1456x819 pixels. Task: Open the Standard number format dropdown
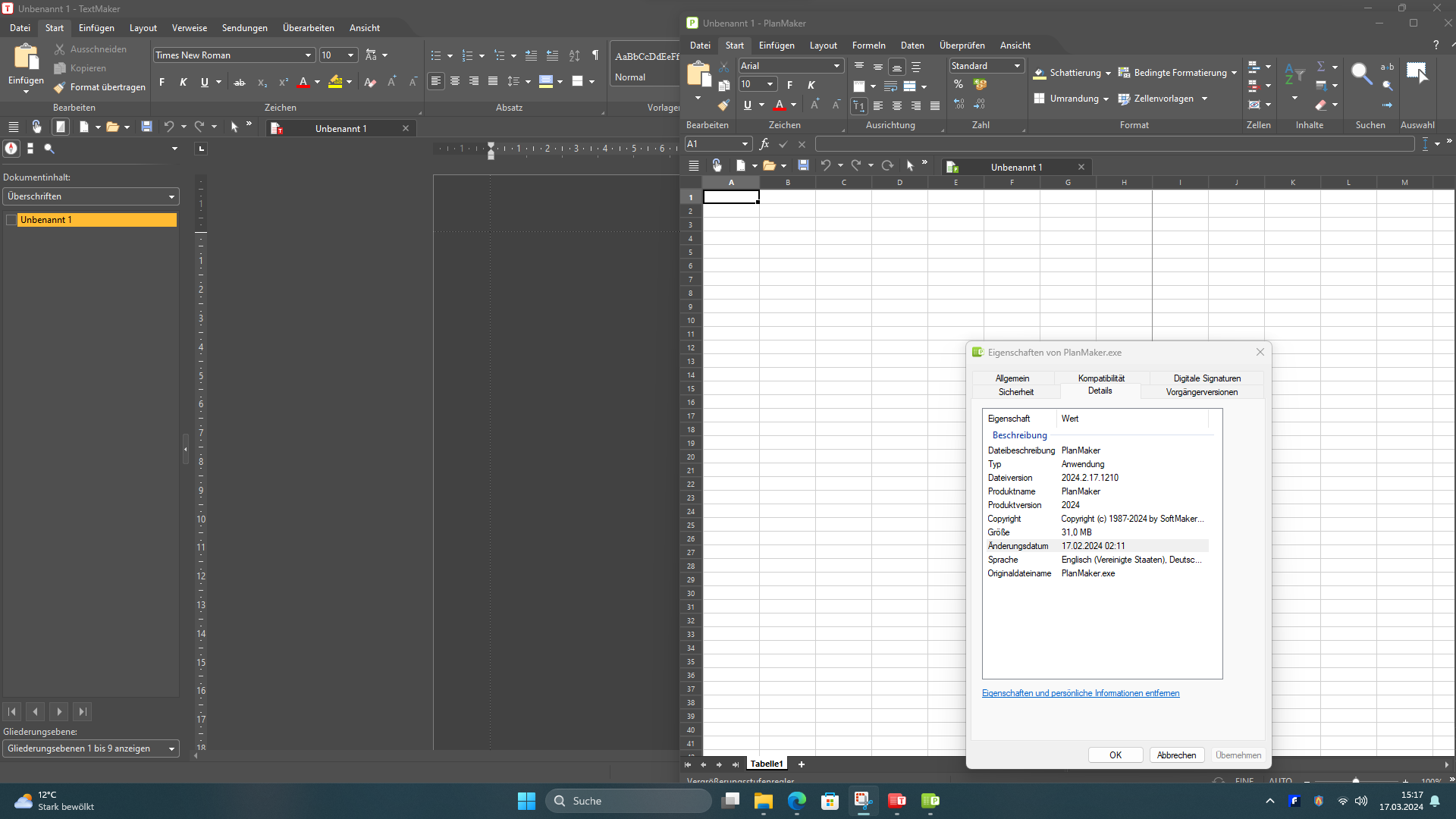[1017, 66]
